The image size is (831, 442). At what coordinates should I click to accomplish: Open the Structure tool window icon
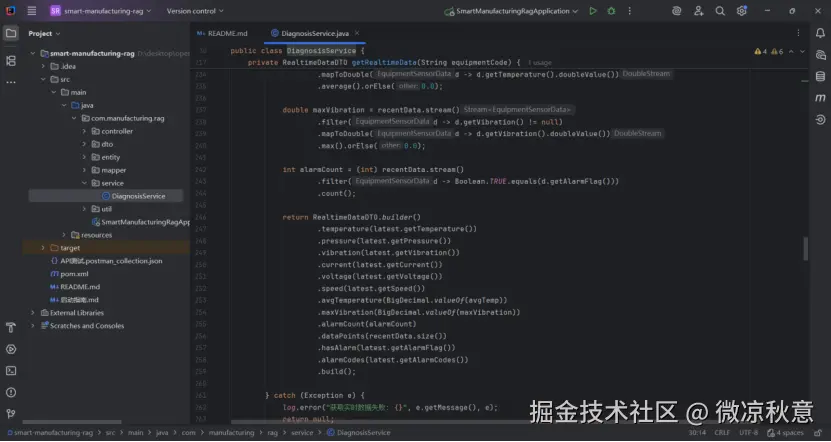pyautogui.click(x=11, y=61)
